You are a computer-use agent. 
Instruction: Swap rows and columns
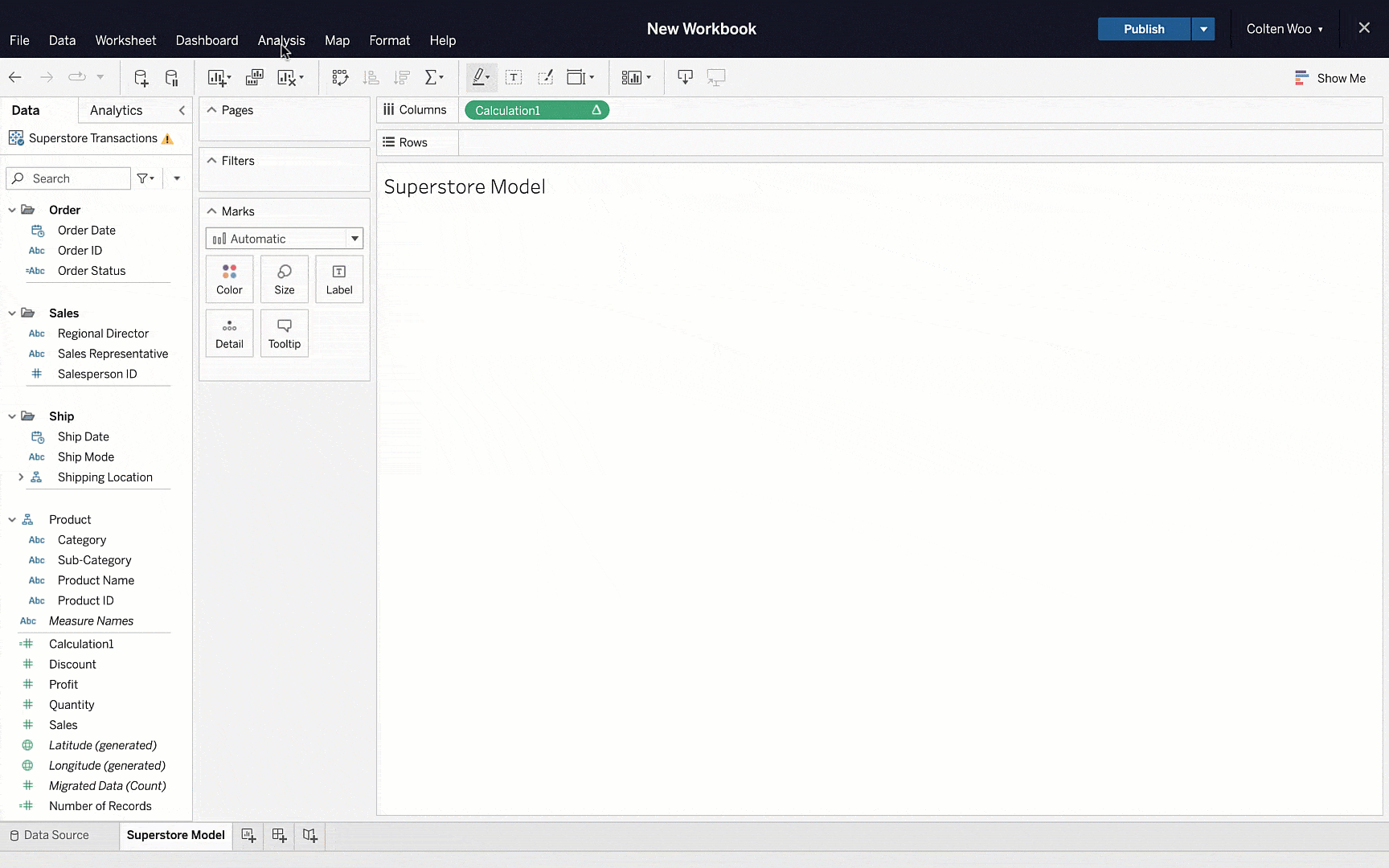point(340,77)
